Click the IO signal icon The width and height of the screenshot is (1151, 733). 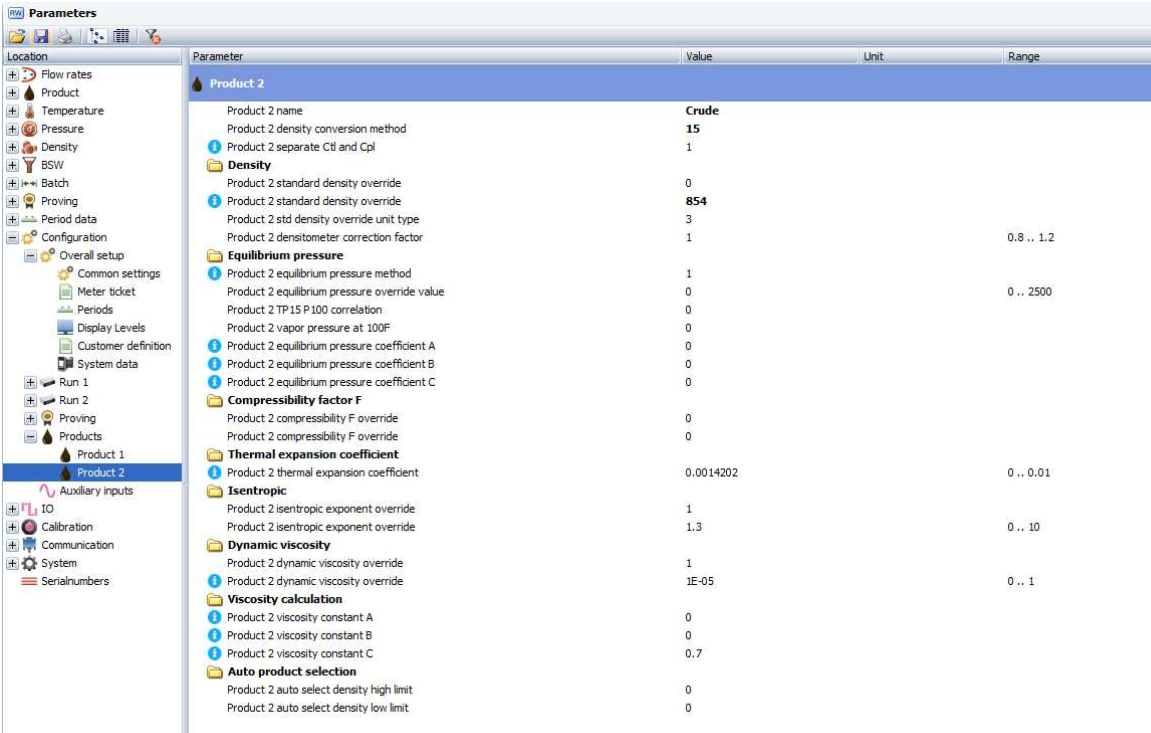[x=29, y=508]
